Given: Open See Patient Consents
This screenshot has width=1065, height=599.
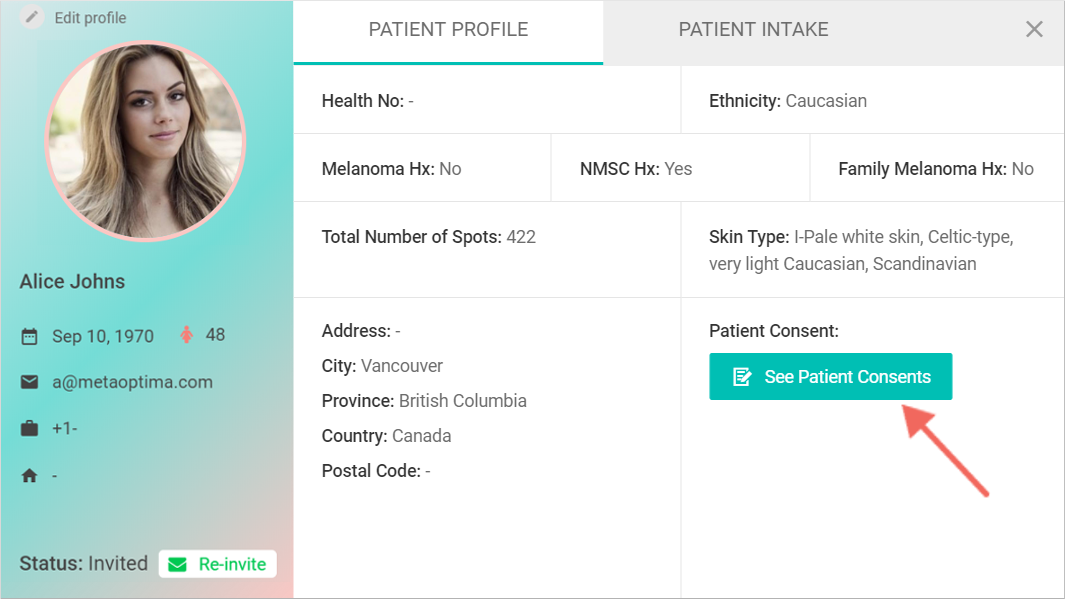Looking at the screenshot, I should [x=830, y=377].
